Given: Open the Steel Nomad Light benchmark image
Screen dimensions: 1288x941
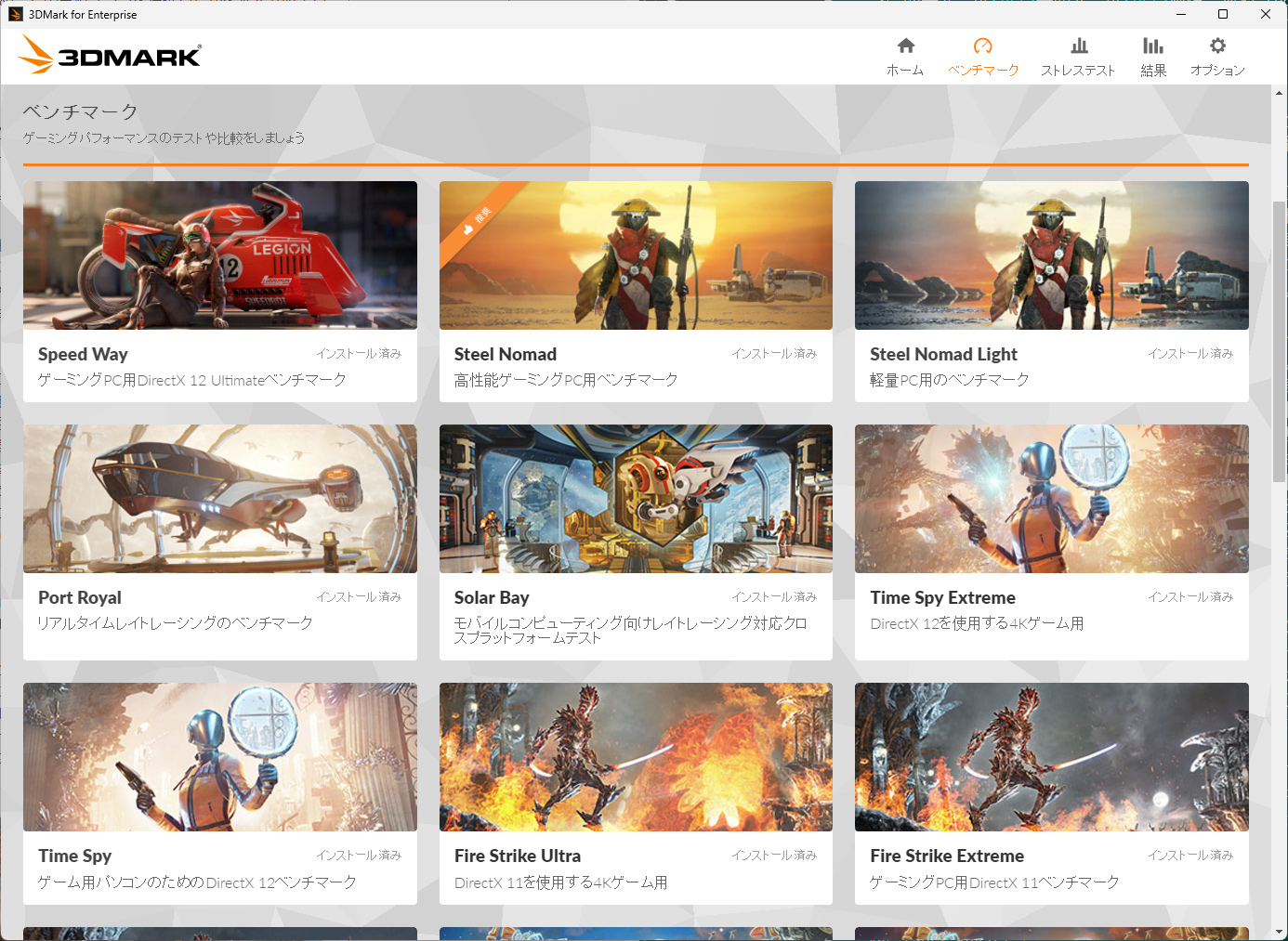Looking at the screenshot, I should pos(1051,255).
